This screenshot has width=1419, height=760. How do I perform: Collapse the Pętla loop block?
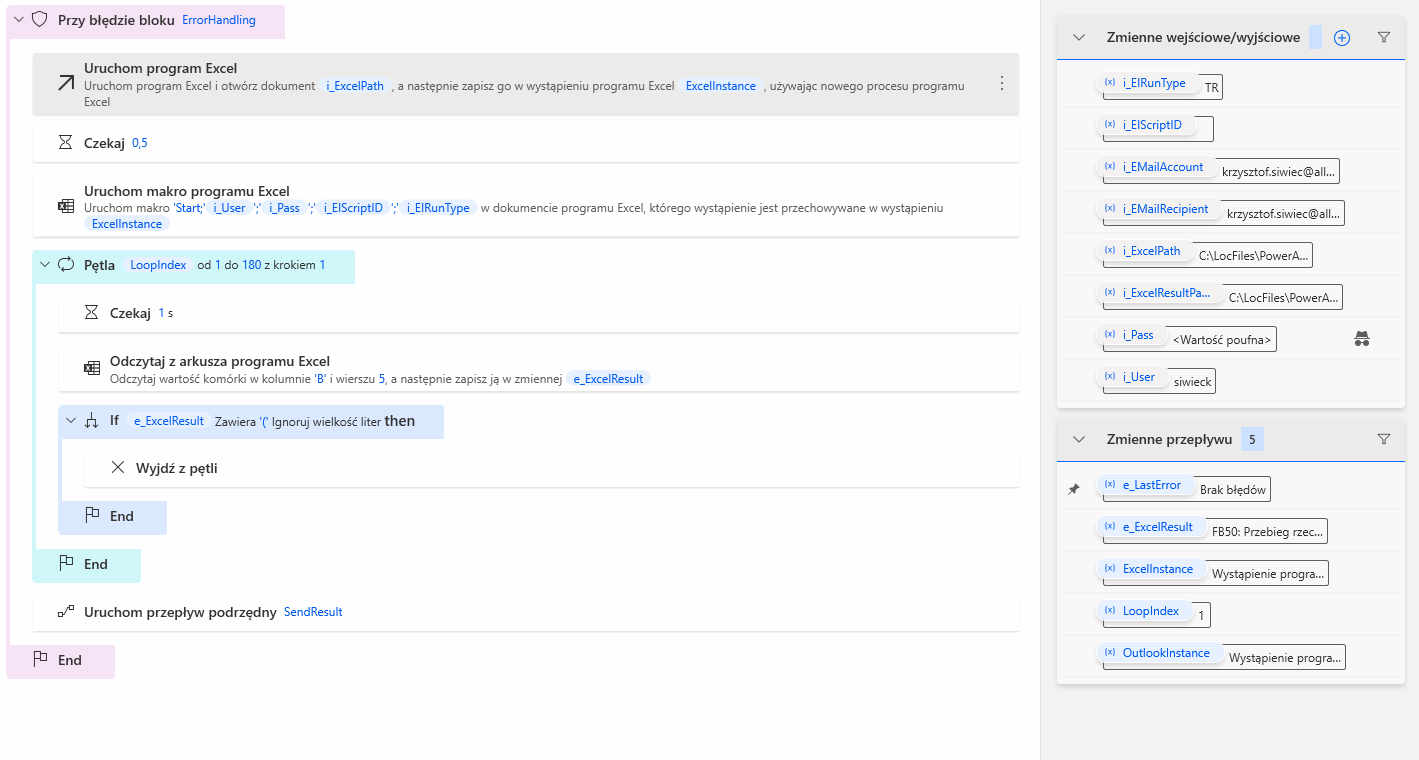tap(44, 265)
